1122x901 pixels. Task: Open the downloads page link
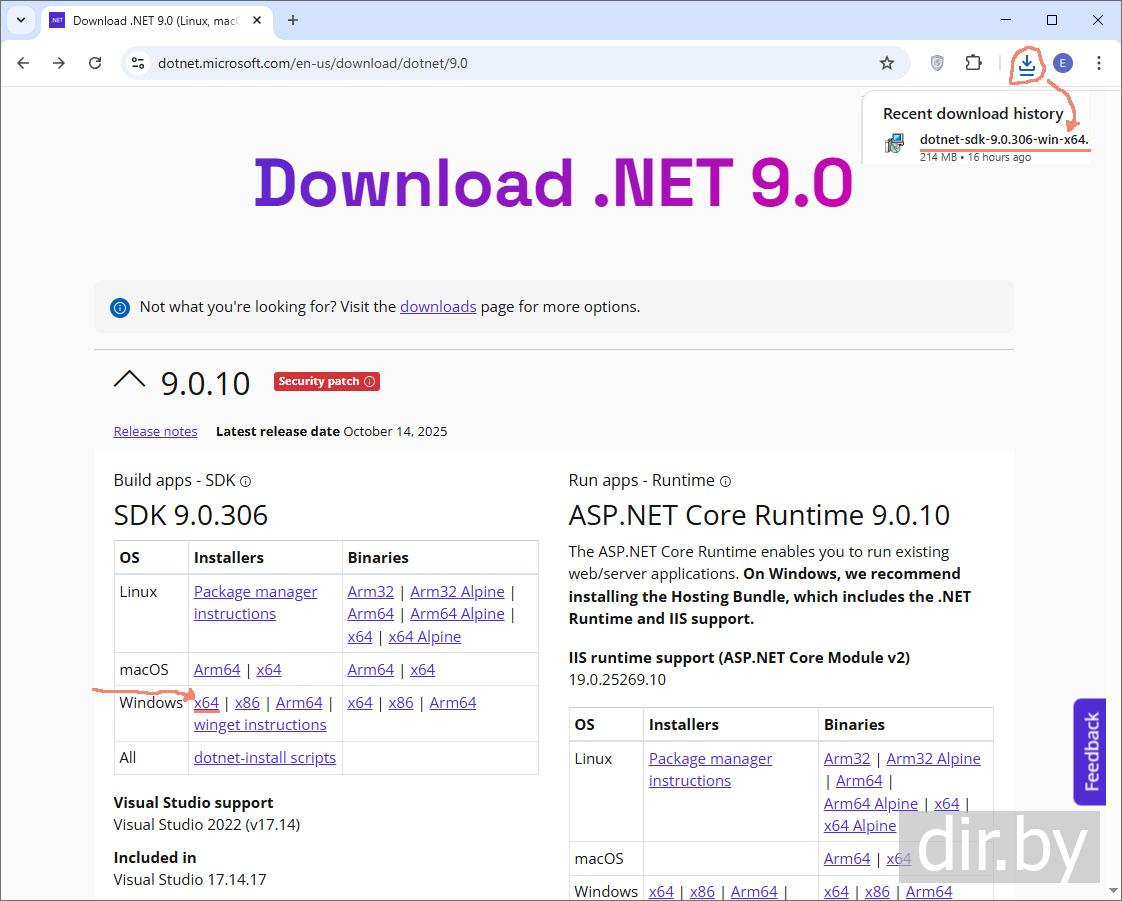pos(438,306)
